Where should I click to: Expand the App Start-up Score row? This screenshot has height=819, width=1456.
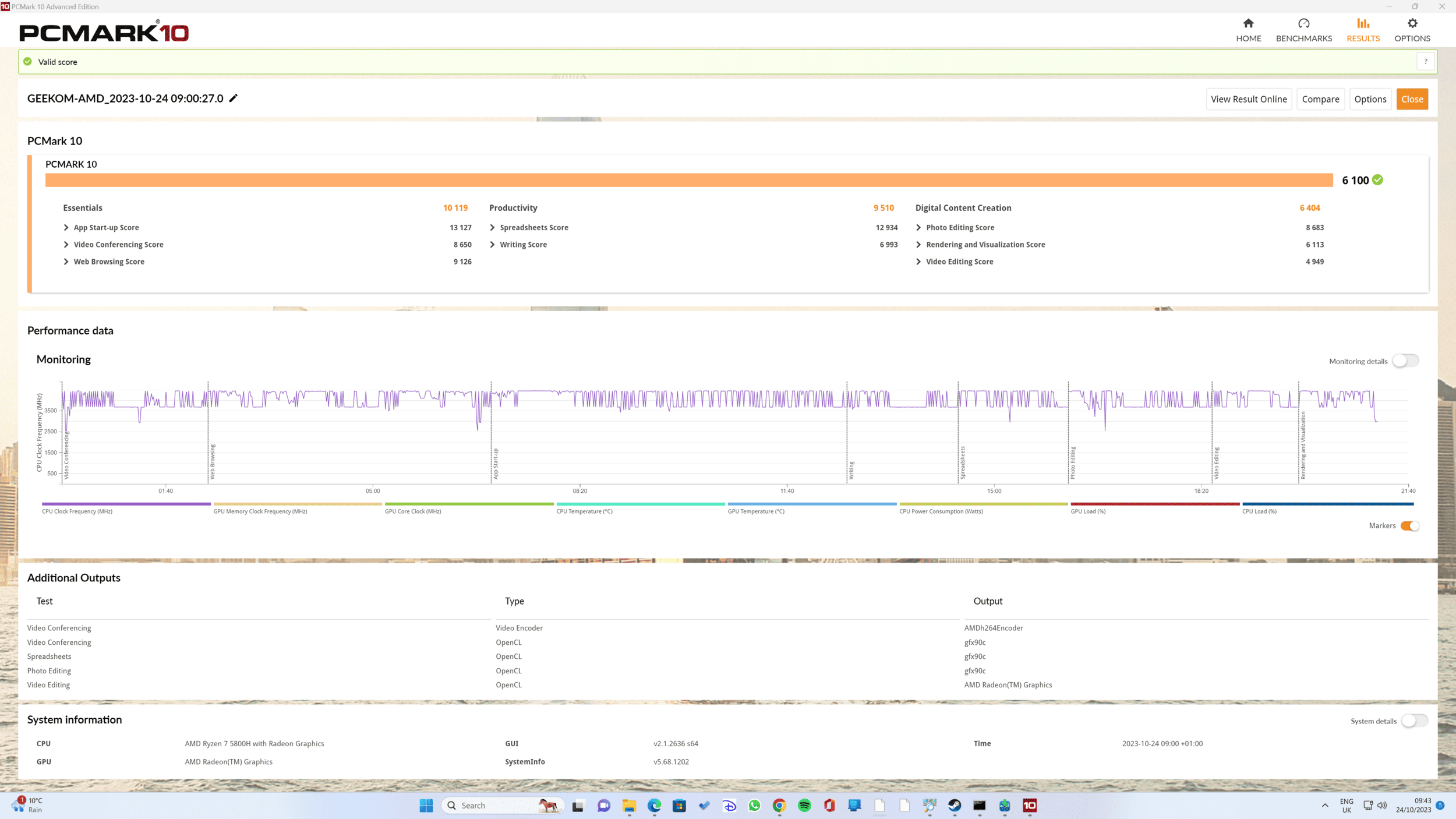pos(66,228)
